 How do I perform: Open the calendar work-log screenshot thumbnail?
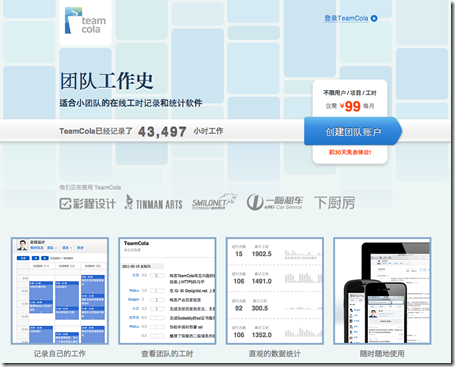60,291
